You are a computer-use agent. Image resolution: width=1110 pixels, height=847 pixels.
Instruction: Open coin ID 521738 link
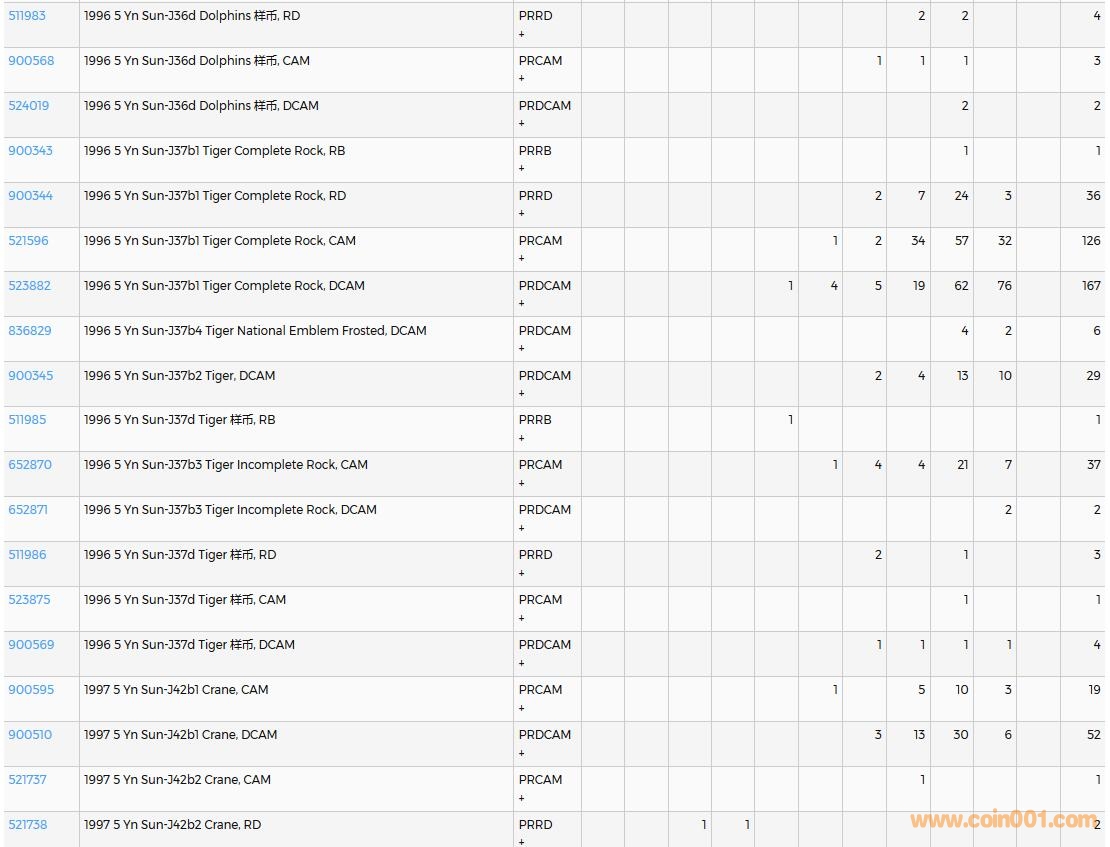tap(27, 825)
